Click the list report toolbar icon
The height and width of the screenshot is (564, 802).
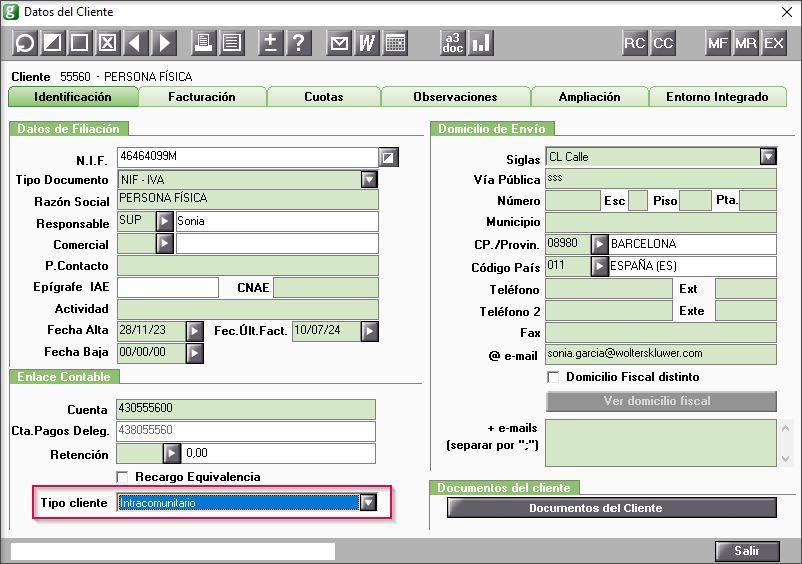click(232, 42)
